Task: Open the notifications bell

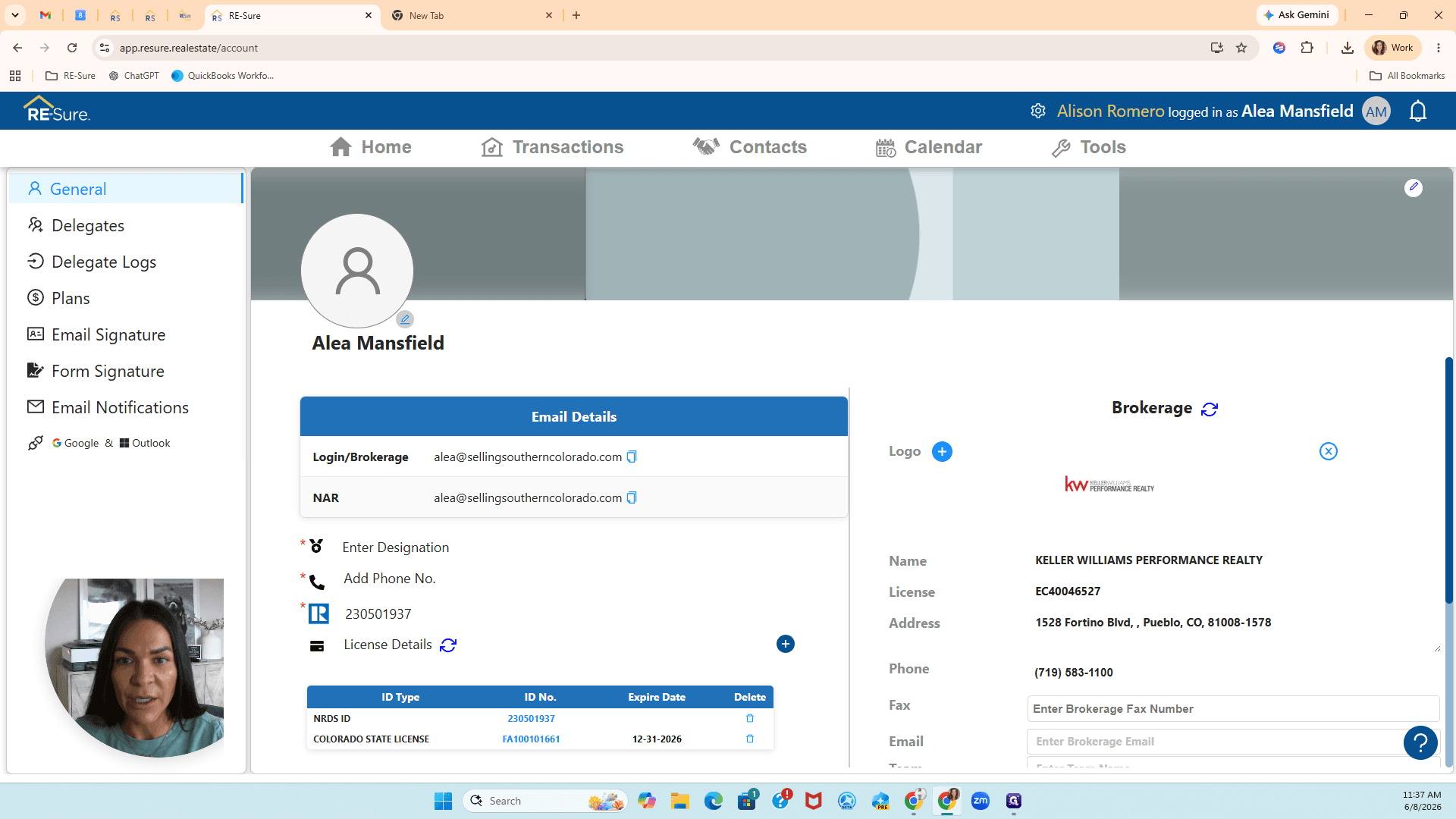Action: click(1418, 111)
